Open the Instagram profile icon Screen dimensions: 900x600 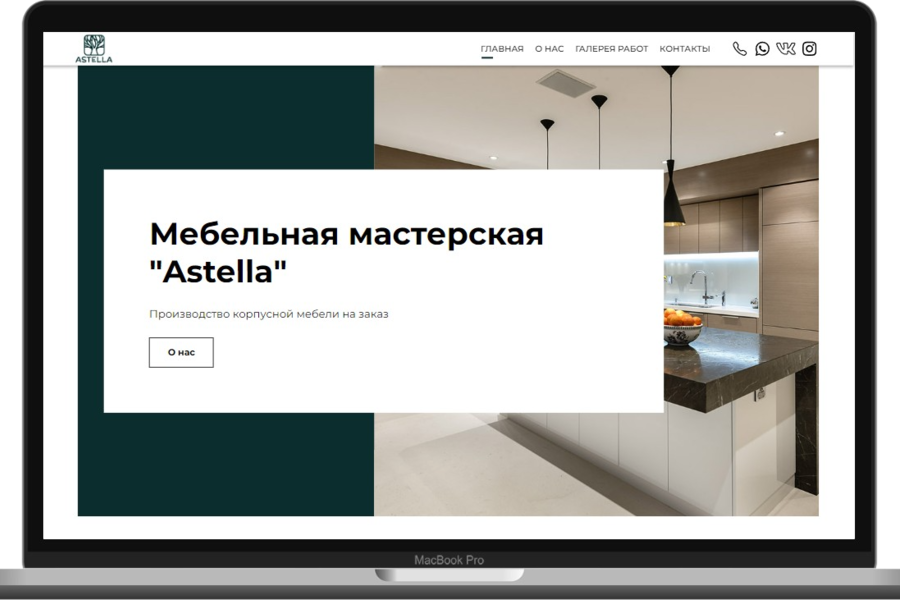[x=810, y=48]
